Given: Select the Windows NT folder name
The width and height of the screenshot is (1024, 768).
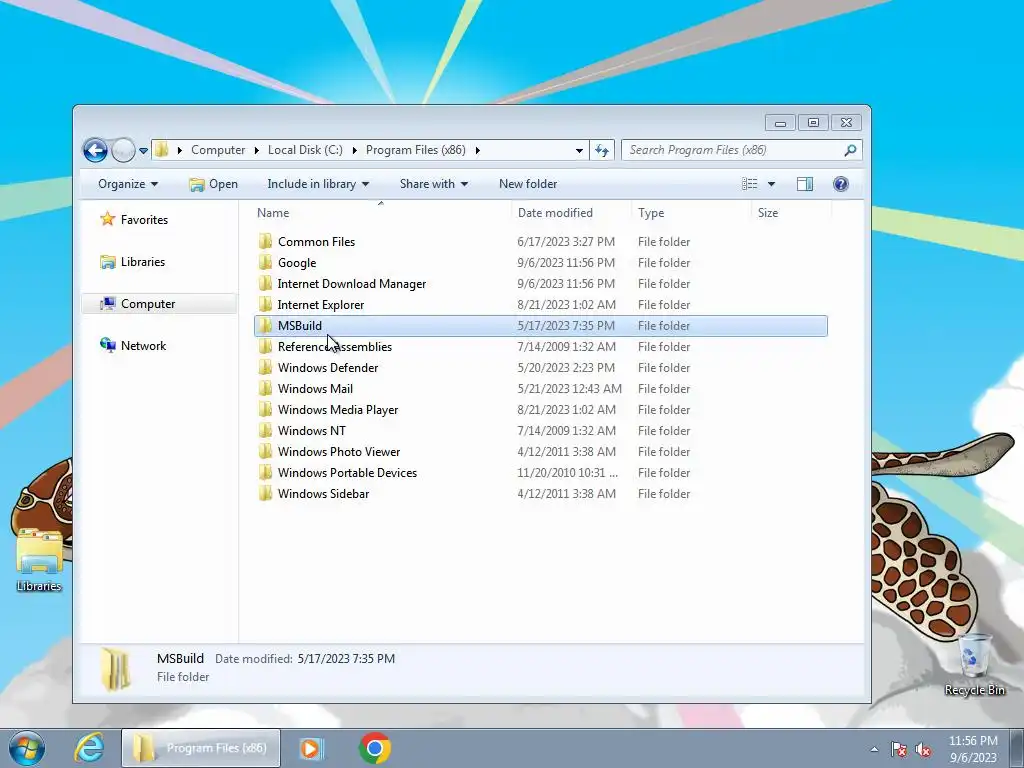Looking at the screenshot, I should pyautogui.click(x=312, y=431).
